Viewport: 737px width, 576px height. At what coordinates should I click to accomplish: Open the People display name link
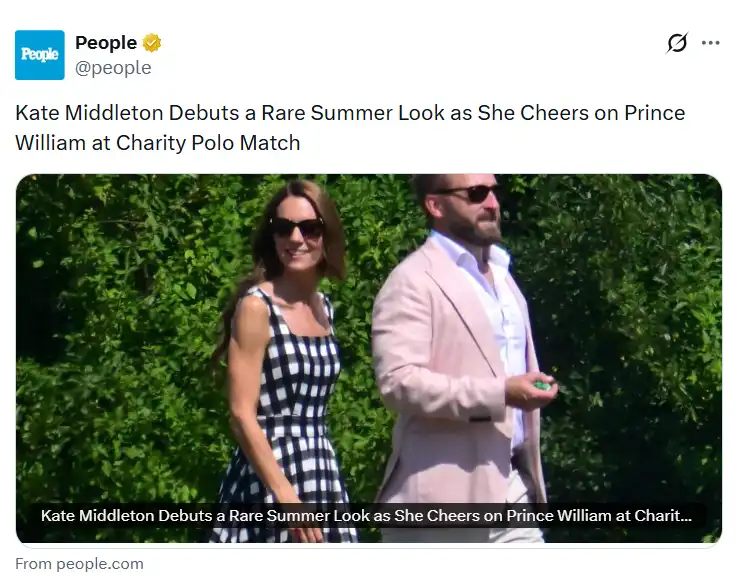pos(106,43)
